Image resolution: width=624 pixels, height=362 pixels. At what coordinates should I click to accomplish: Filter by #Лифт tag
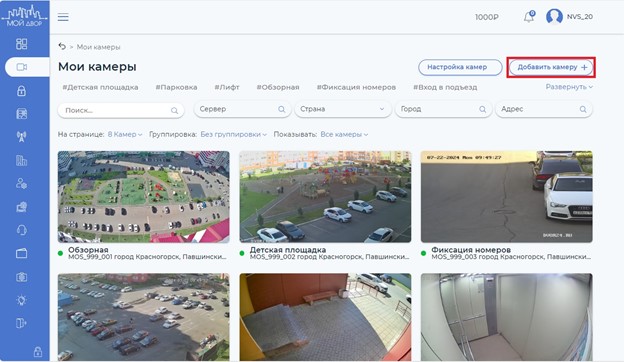click(227, 87)
